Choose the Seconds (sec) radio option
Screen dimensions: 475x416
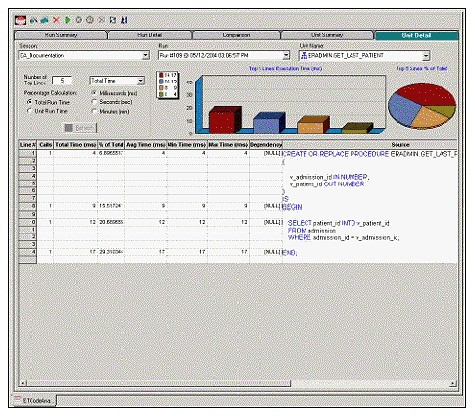coord(94,102)
